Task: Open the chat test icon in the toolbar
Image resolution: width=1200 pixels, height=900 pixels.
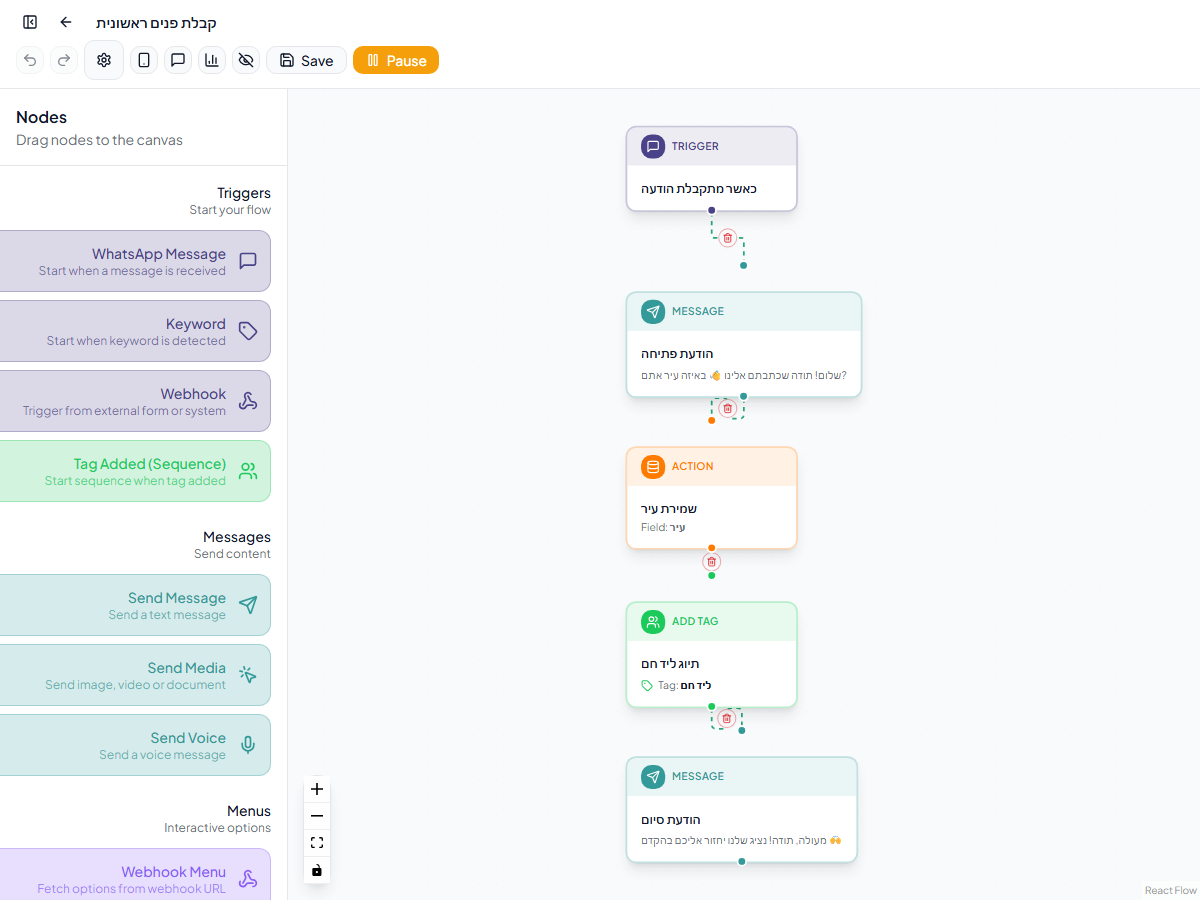Action: [x=178, y=60]
